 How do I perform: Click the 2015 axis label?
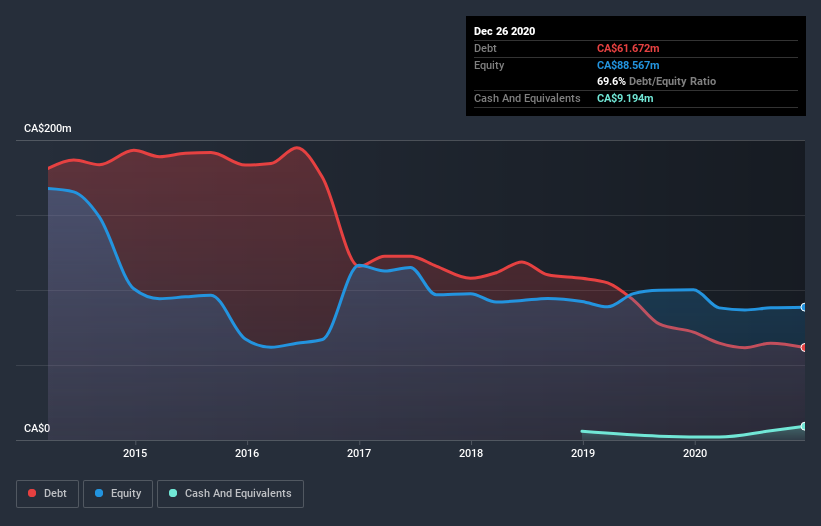click(x=135, y=453)
